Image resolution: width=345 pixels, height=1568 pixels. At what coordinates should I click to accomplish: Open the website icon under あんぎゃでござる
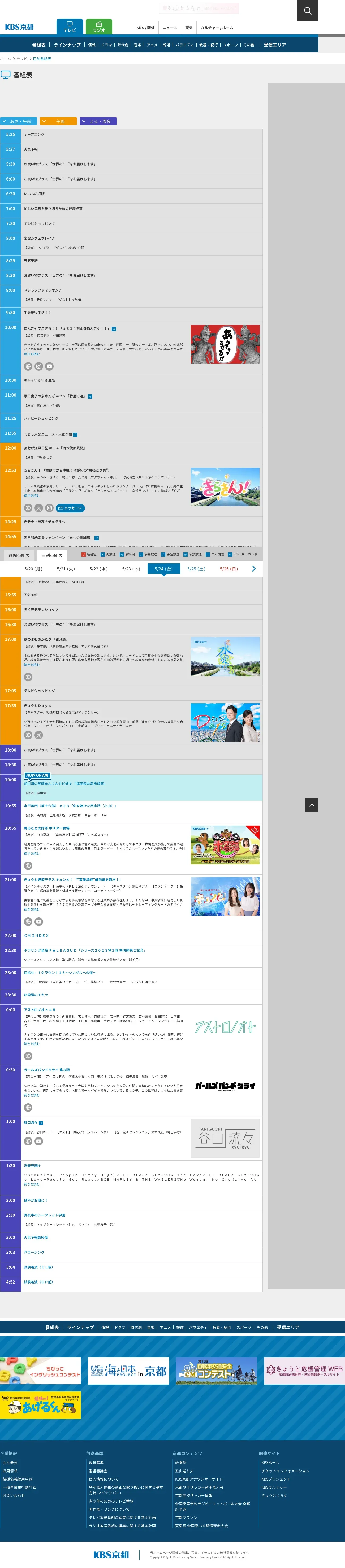click(x=28, y=366)
